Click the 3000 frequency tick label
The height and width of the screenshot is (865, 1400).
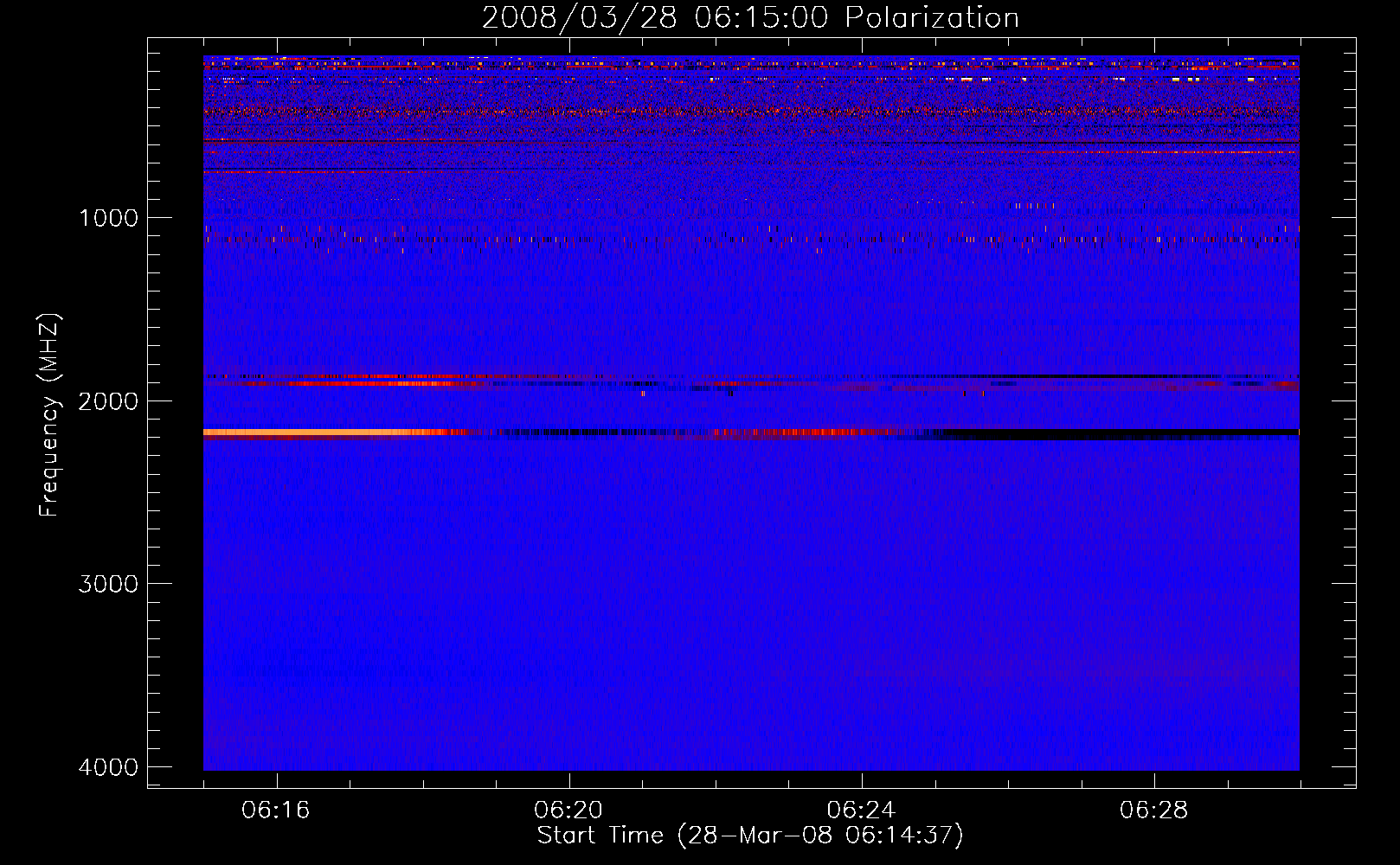(108, 584)
